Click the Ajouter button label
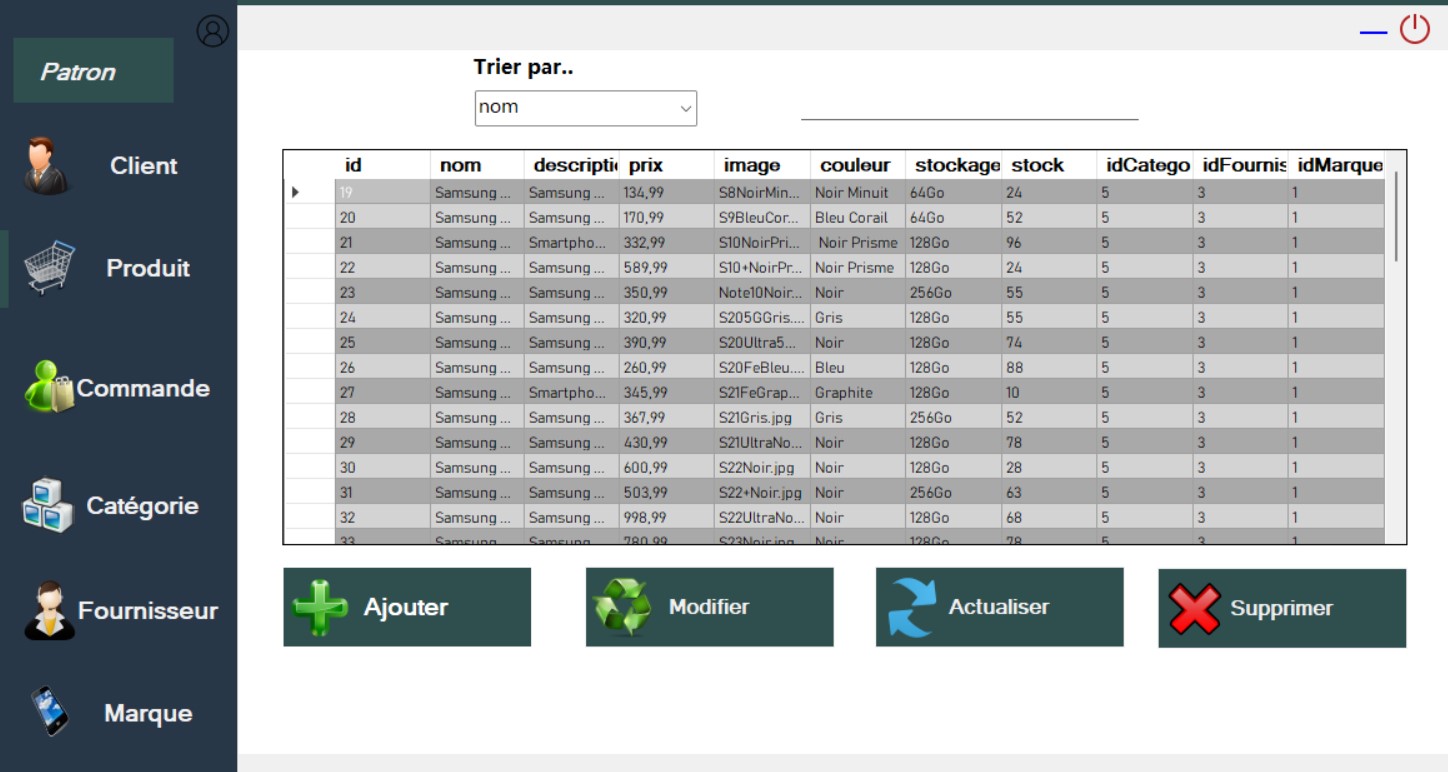This screenshot has height=772, width=1448. coord(406,607)
